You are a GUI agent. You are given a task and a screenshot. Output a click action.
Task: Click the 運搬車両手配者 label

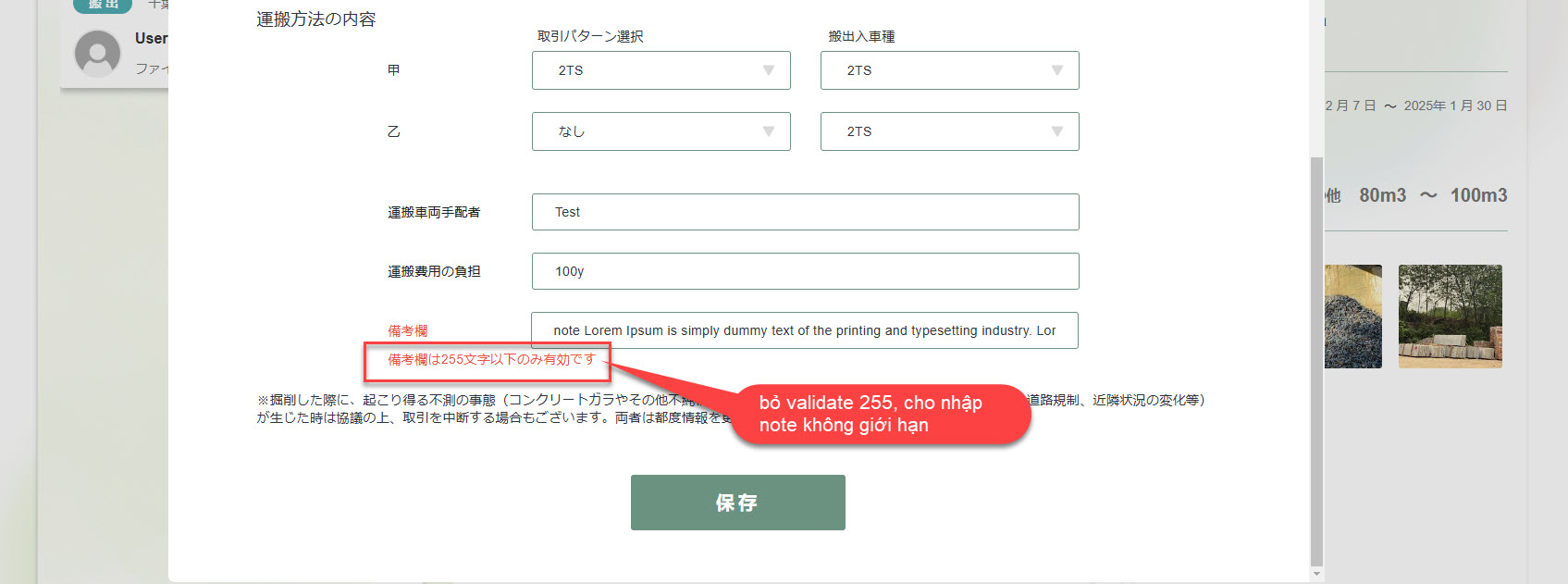coord(434,212)
